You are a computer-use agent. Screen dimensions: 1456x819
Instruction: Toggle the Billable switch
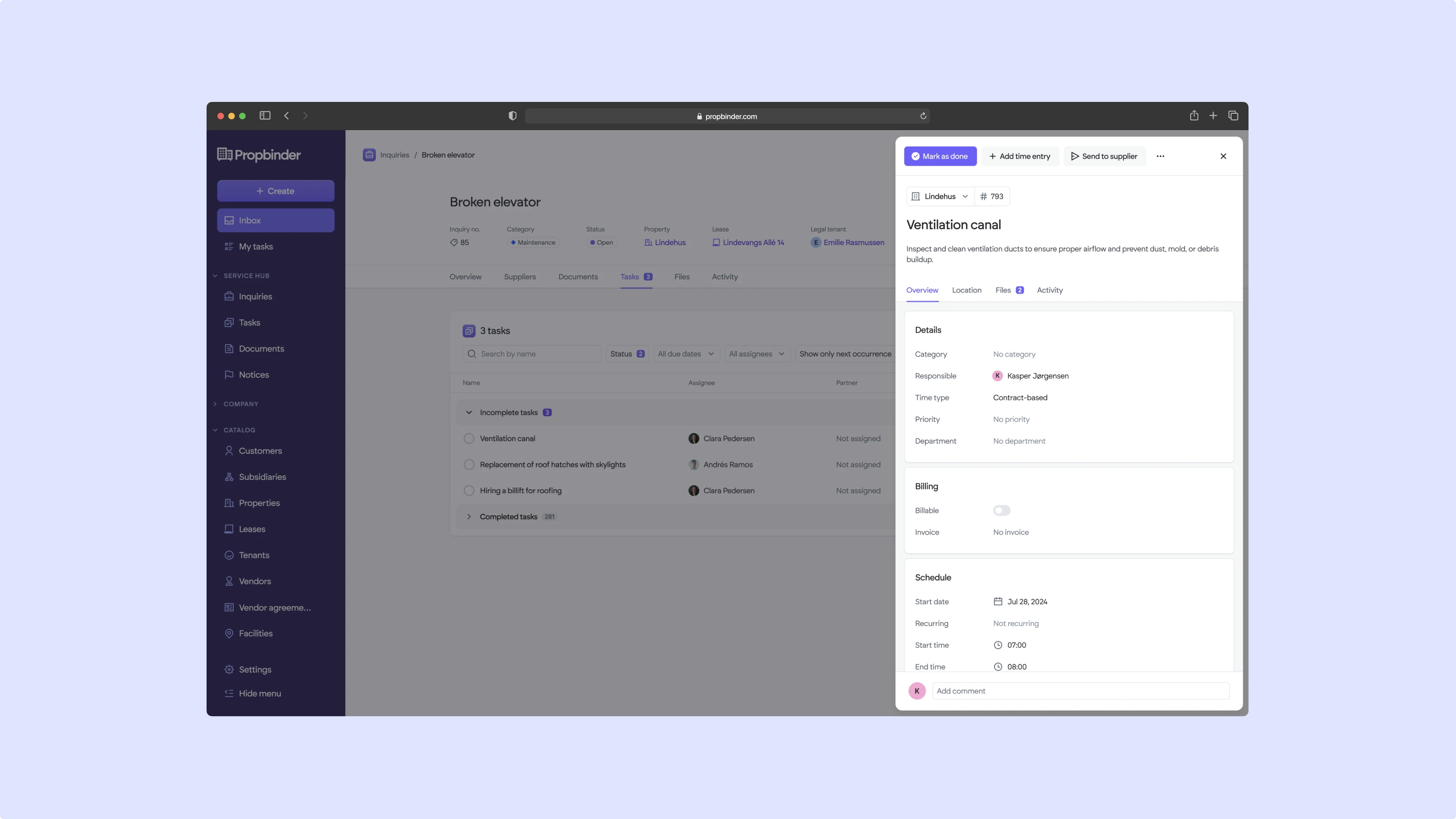[x=1001, y=511]
